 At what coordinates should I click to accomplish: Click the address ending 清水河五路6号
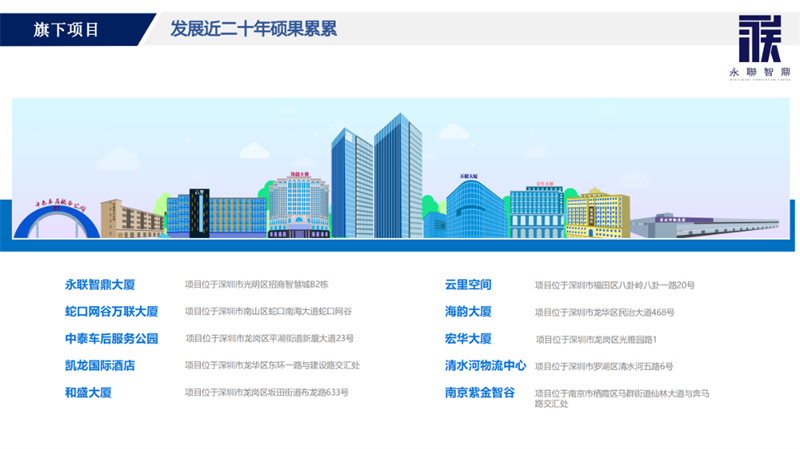tap(604, 366)
